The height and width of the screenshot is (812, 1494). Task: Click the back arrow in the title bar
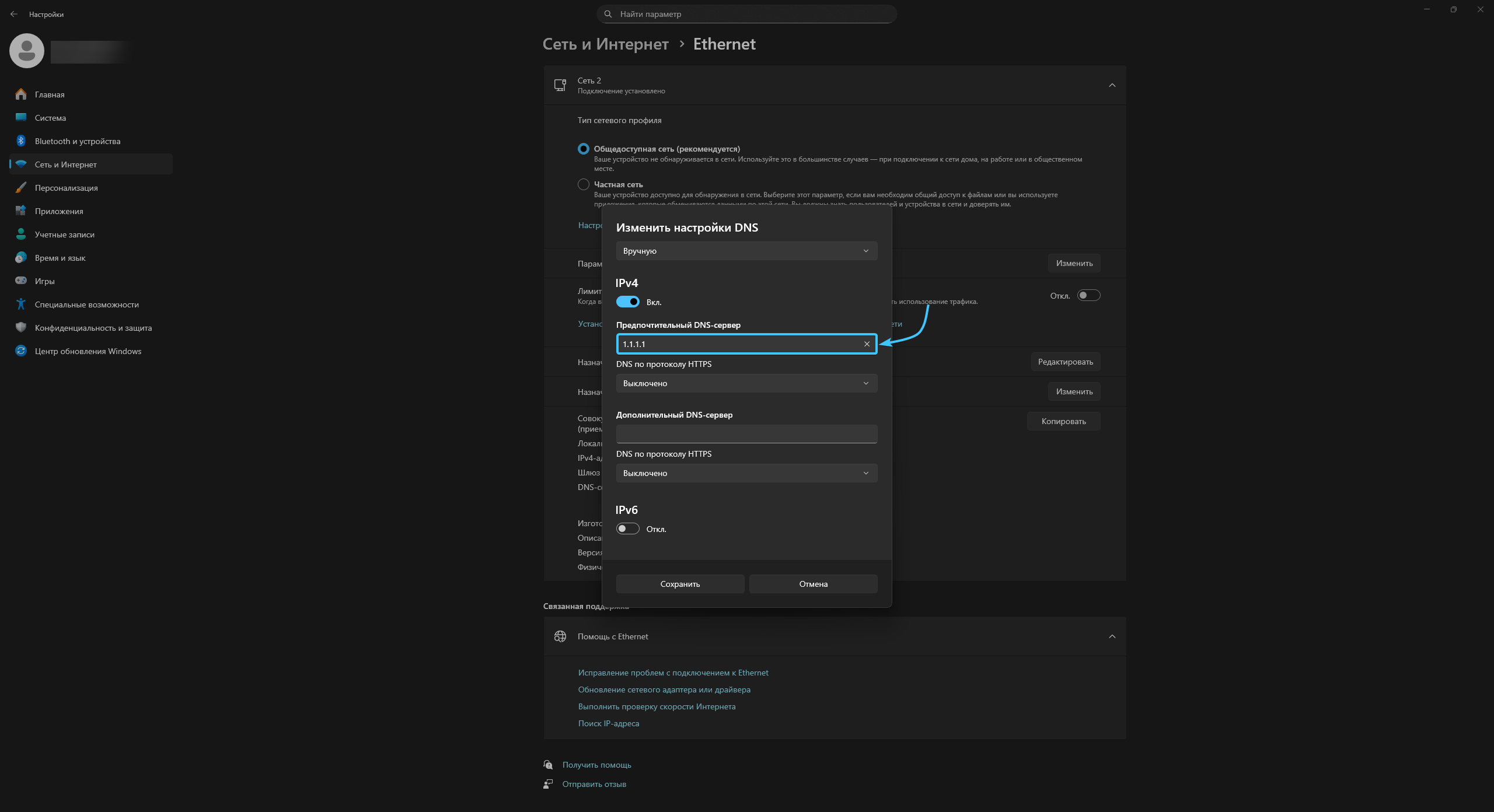click(x=14, y=14)
